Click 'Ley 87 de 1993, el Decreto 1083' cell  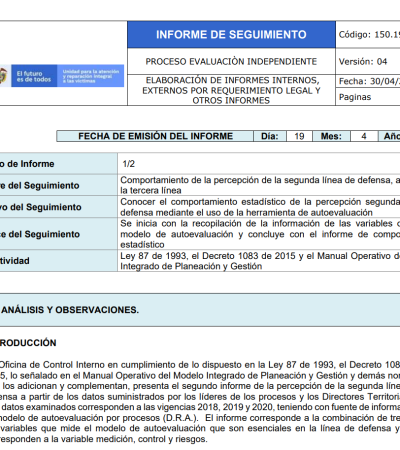tap(259, 261)
